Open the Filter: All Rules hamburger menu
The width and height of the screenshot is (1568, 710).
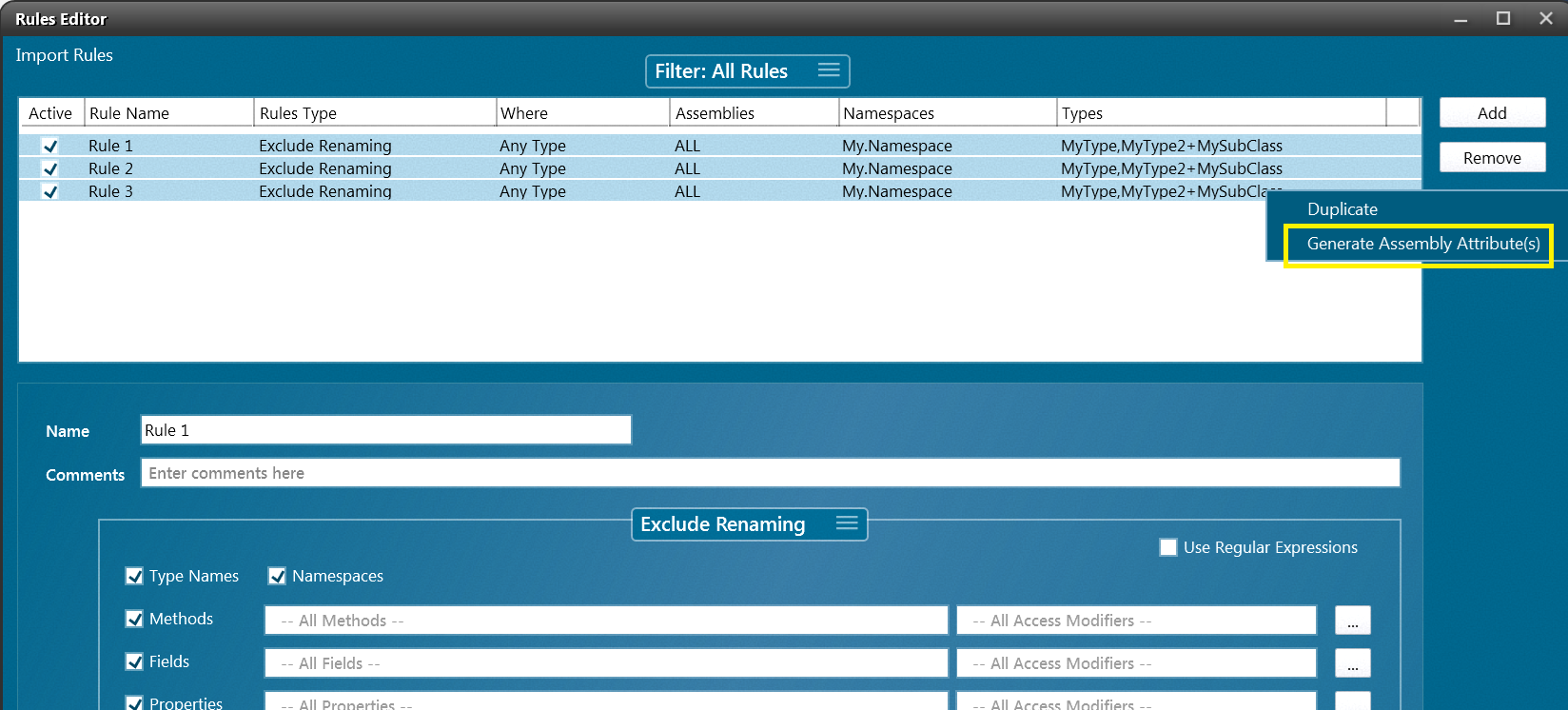point(829,70)
